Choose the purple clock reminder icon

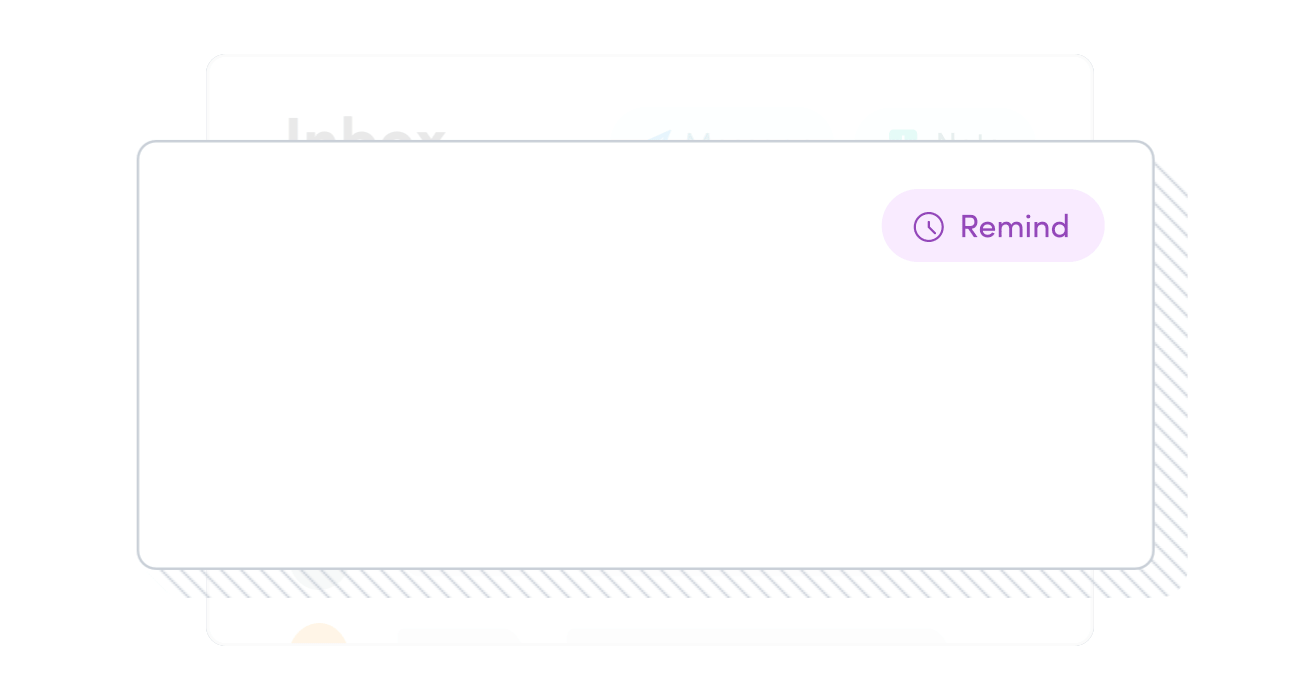(x=929, y=227)
